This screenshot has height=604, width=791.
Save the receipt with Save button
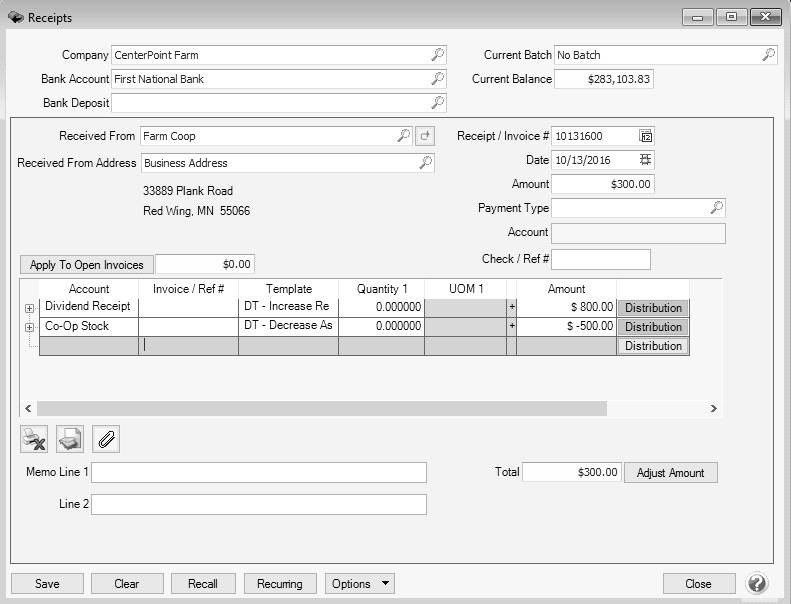pyautogui.click(x=46, y=583)
